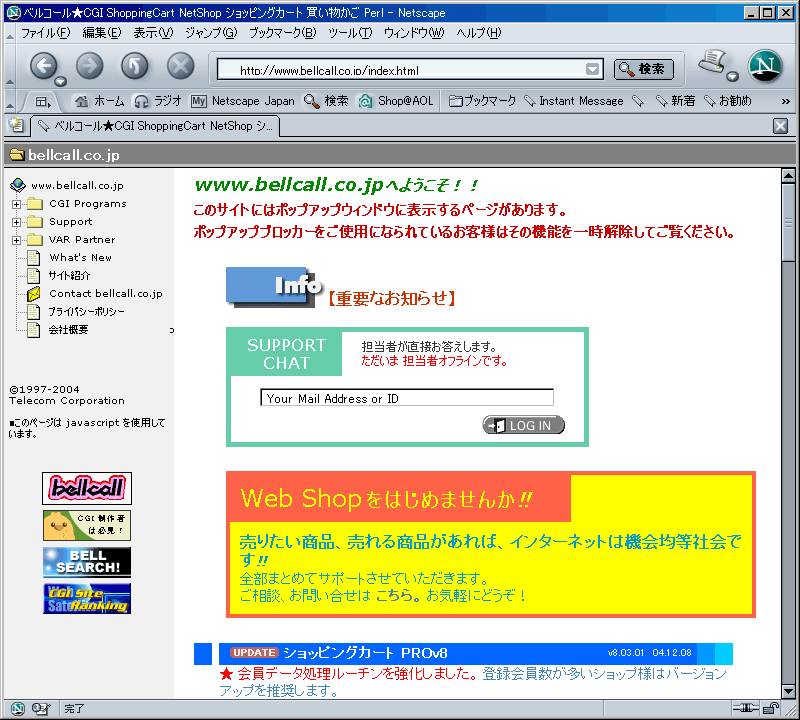Open the Instant Message toolbar bookmark

[574, 101]
